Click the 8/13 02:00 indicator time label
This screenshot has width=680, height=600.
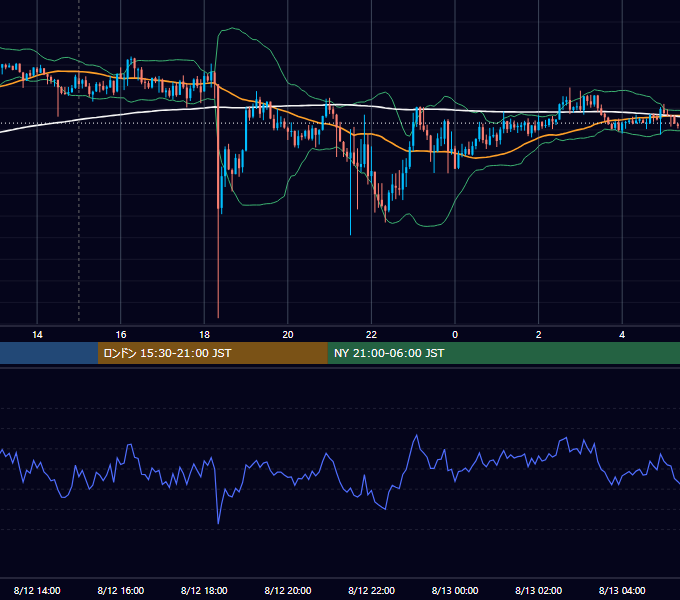[x=539, y=590]
